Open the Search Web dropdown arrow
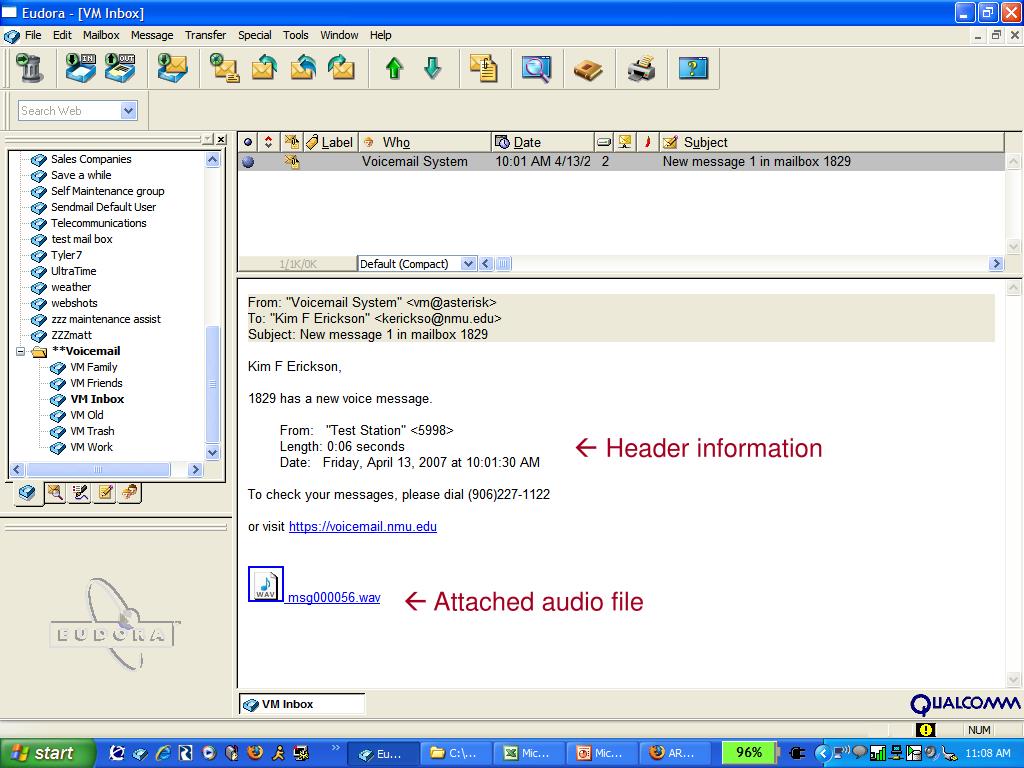The width and height of the screenshot is (1024, 768). 129,110
